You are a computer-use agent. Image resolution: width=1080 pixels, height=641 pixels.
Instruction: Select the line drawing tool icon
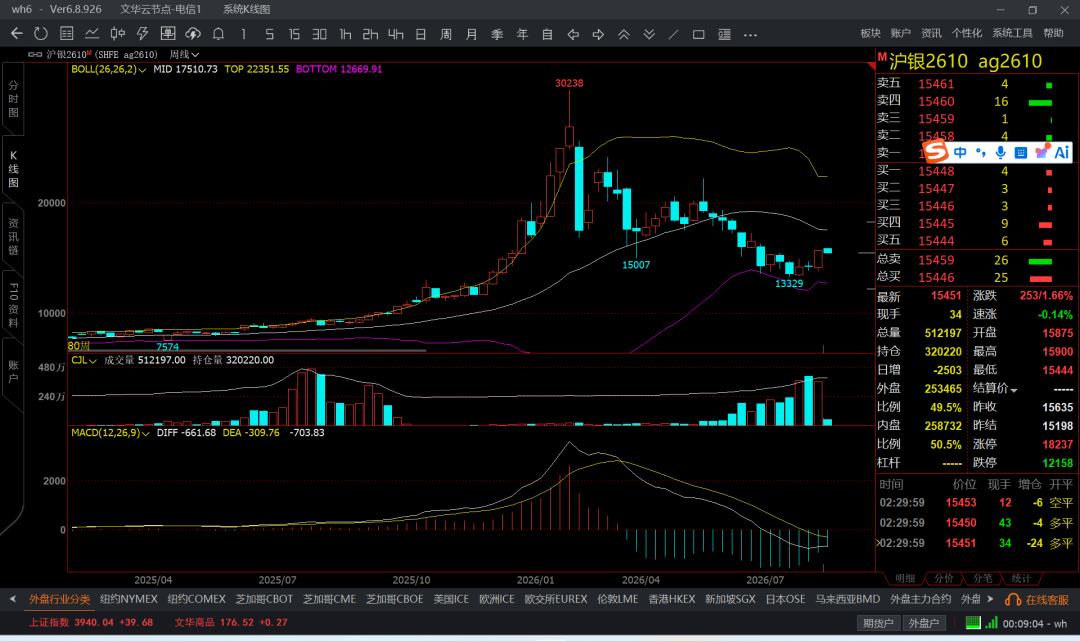674,34
